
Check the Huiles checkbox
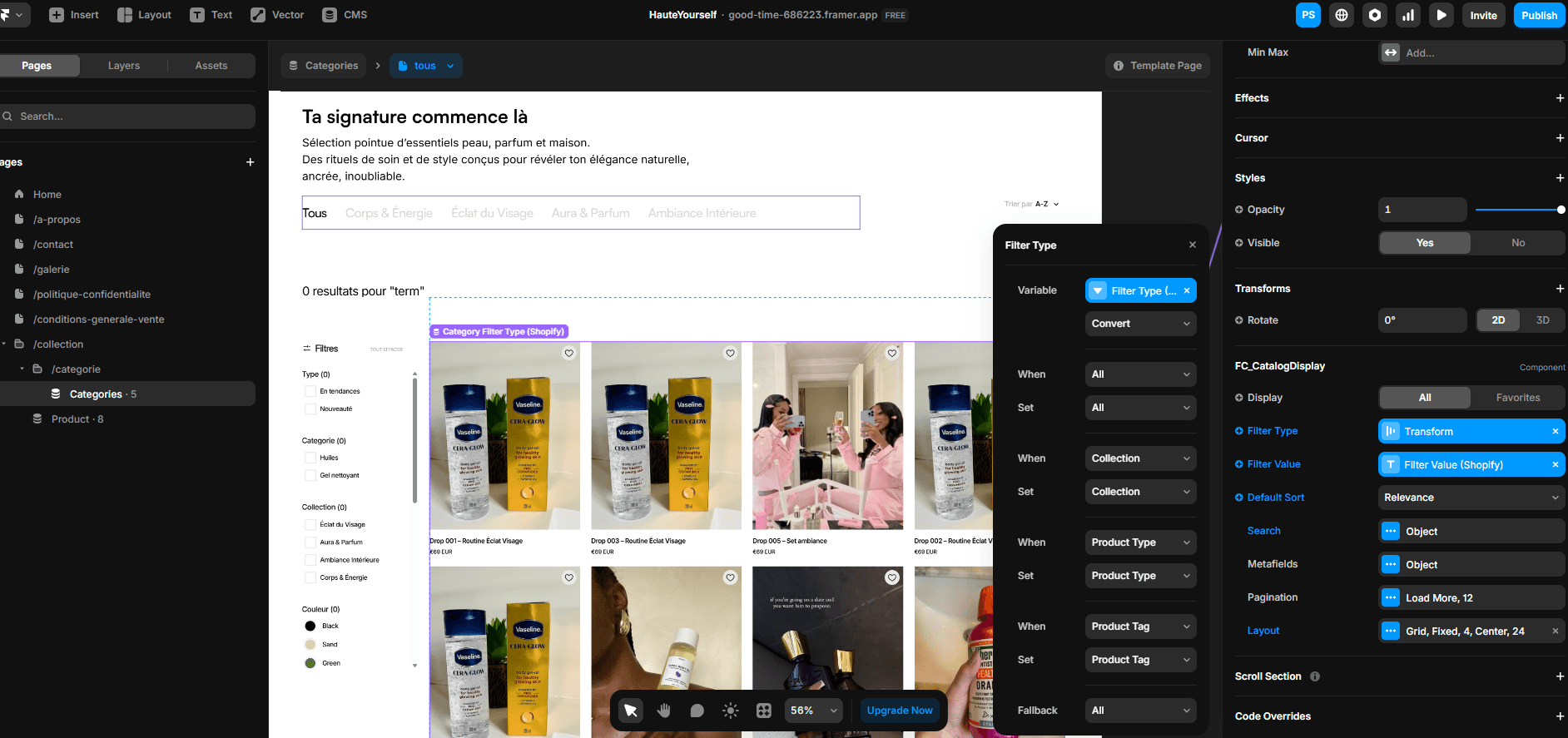pos(310,458)
